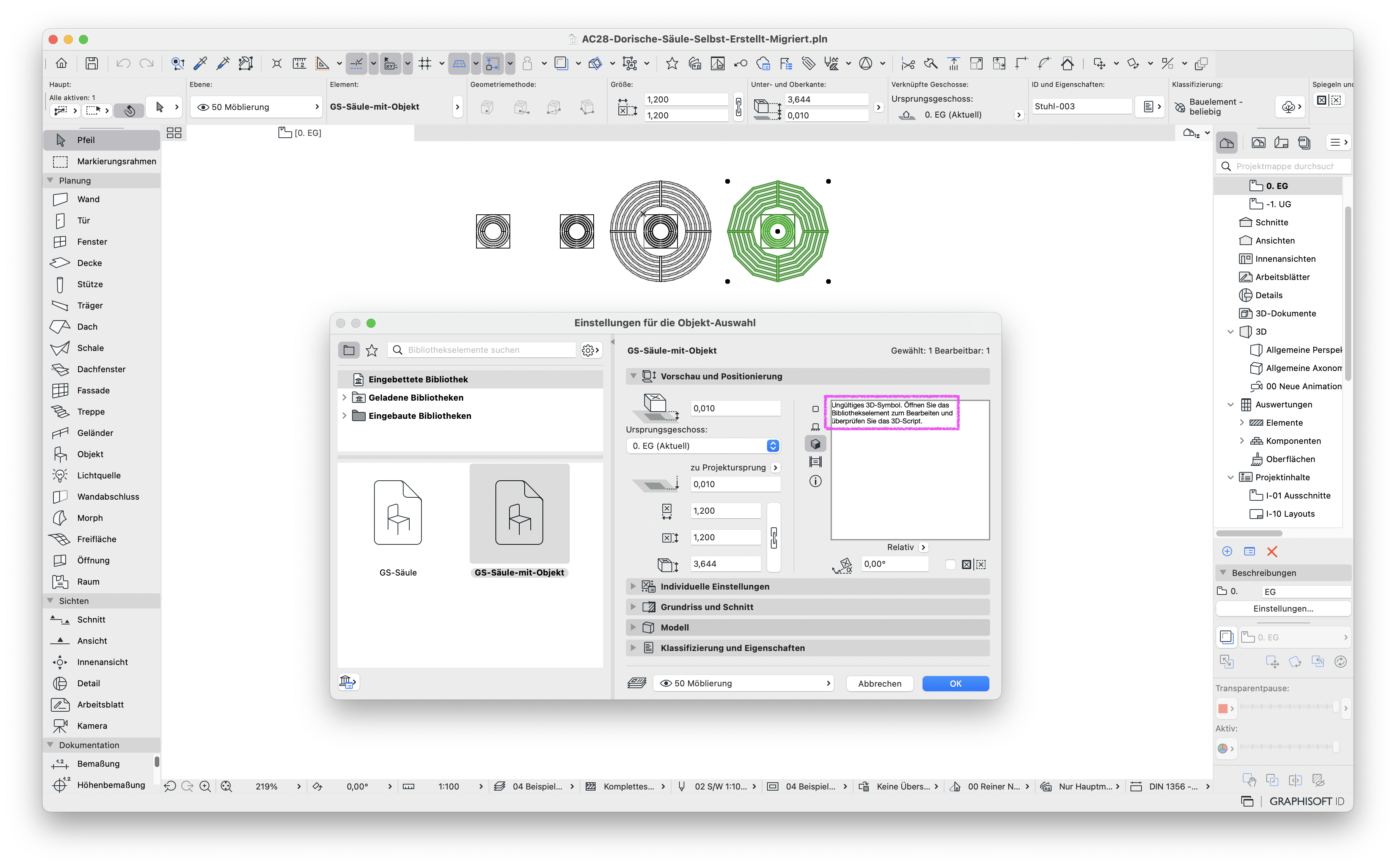The width and height of the screenshot is (1396, 868).
Task: Switch to Projektmappe navigator tab
Action: coord(1227,143)
